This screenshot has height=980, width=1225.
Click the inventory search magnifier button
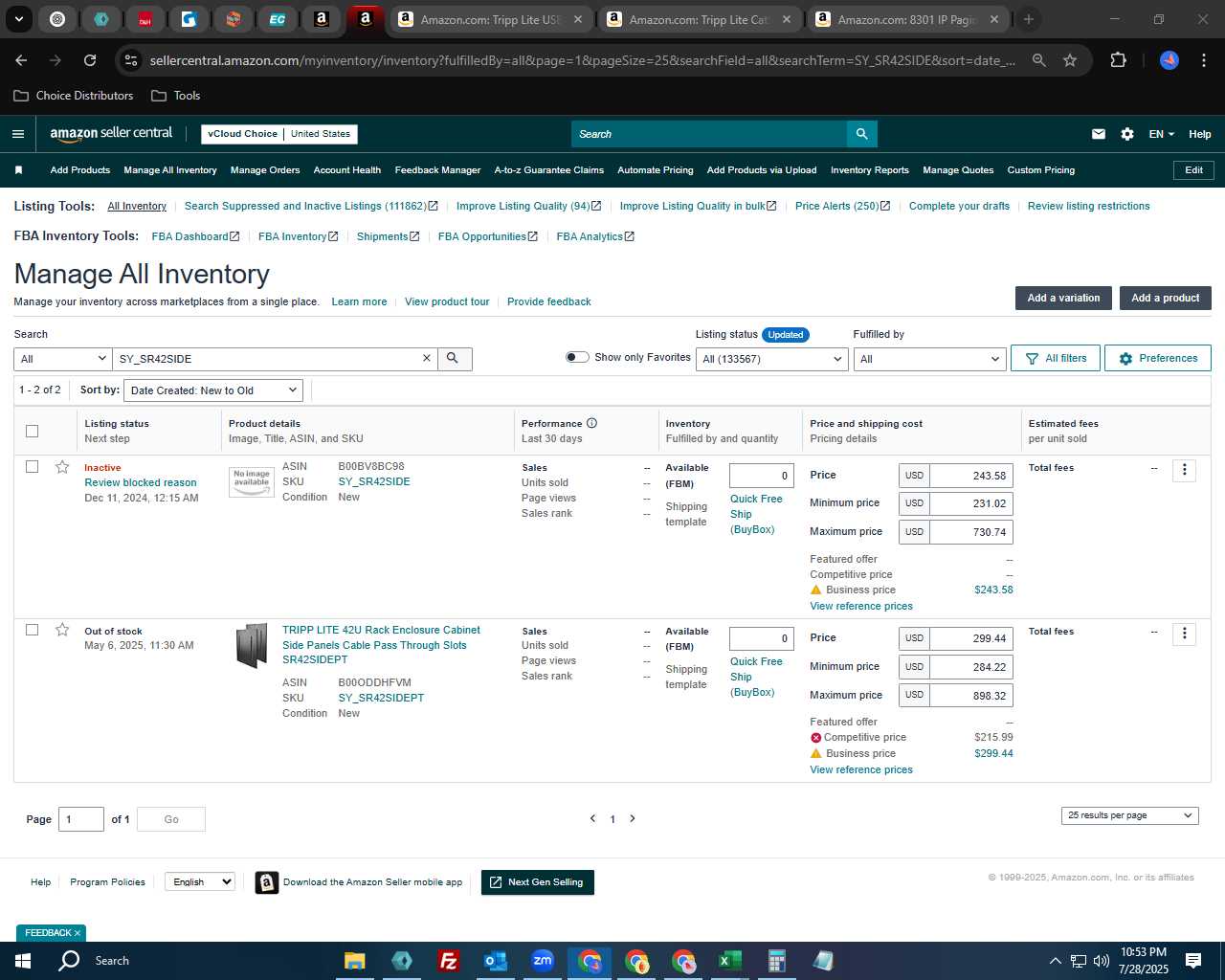[453, 358]
